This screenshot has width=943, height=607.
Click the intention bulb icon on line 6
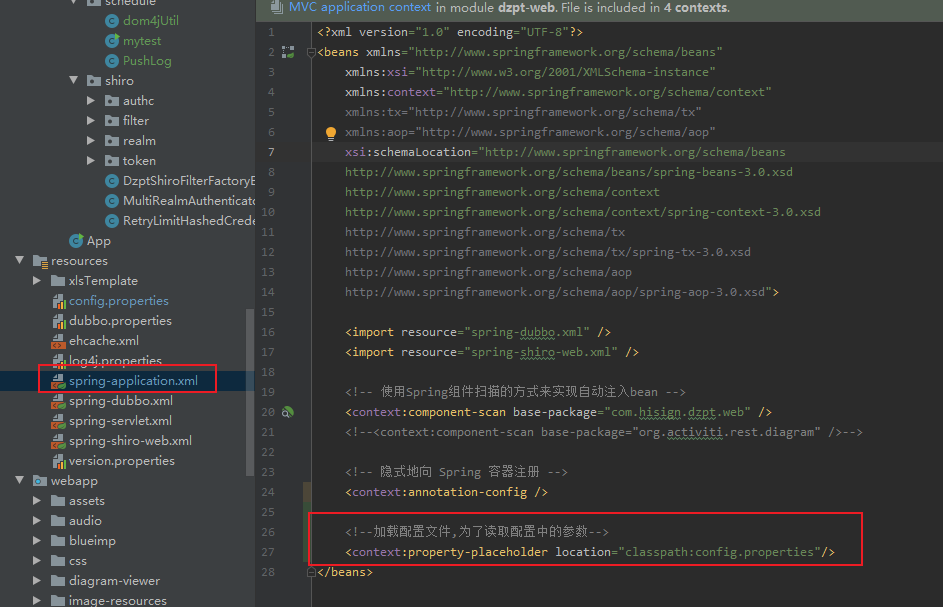(x=330, y=131)
